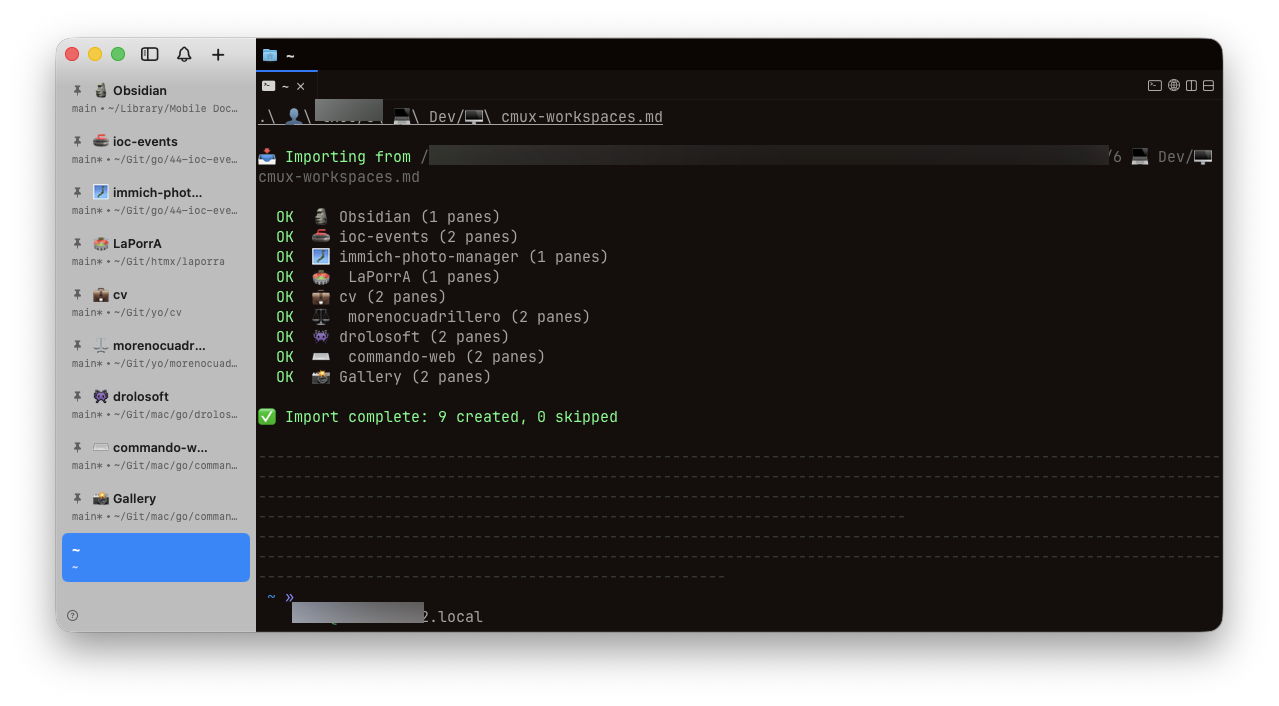Open the notifications bell
Image resolution: width=1279 pixels, height=706 pixels.
point(184,55)
